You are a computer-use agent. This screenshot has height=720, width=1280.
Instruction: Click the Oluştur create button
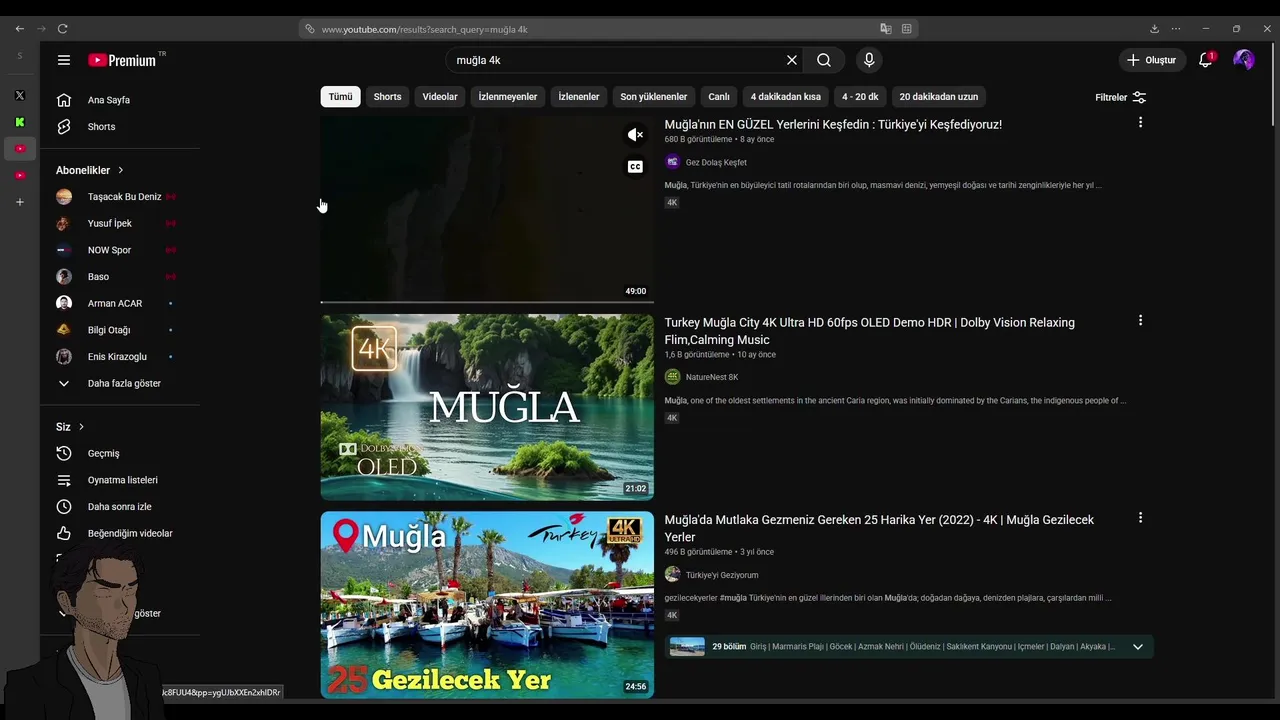click(x=1152, y=60)
